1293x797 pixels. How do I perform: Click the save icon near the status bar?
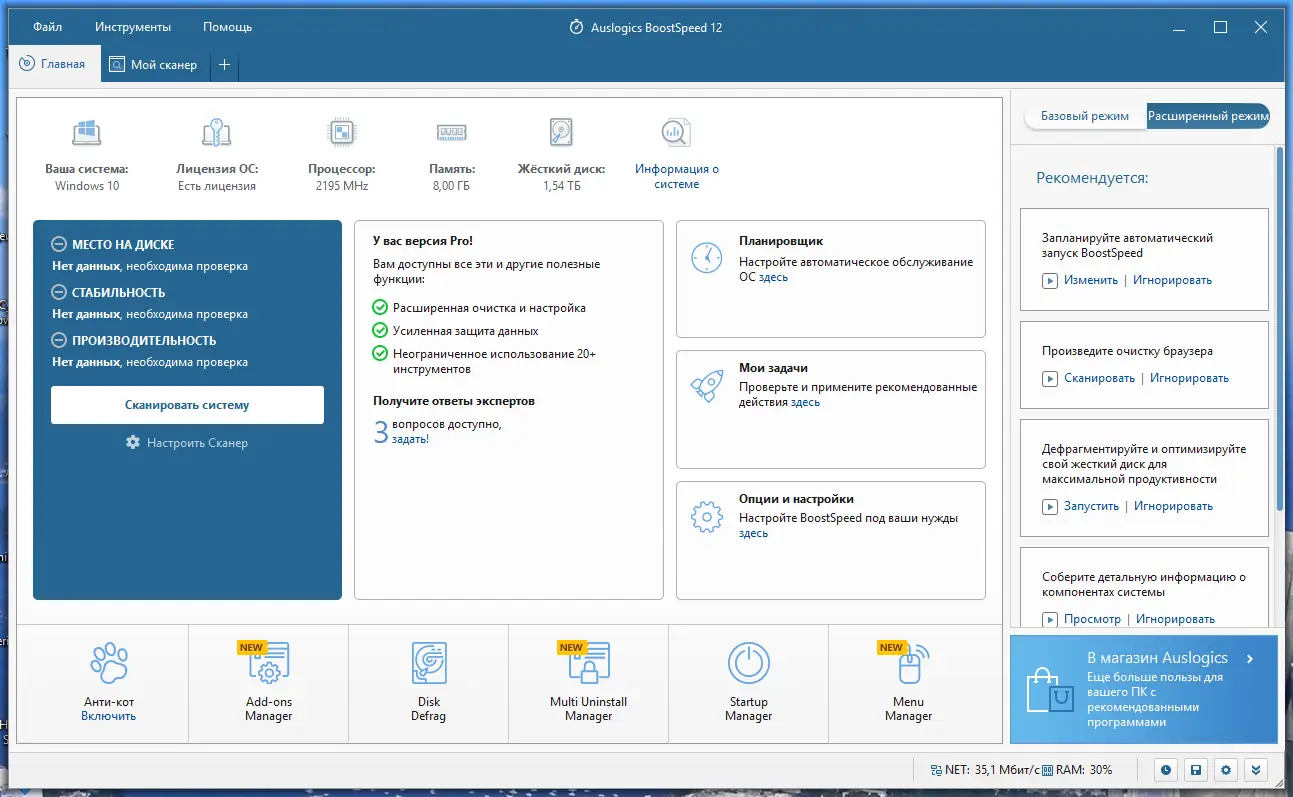[1196, 770]
